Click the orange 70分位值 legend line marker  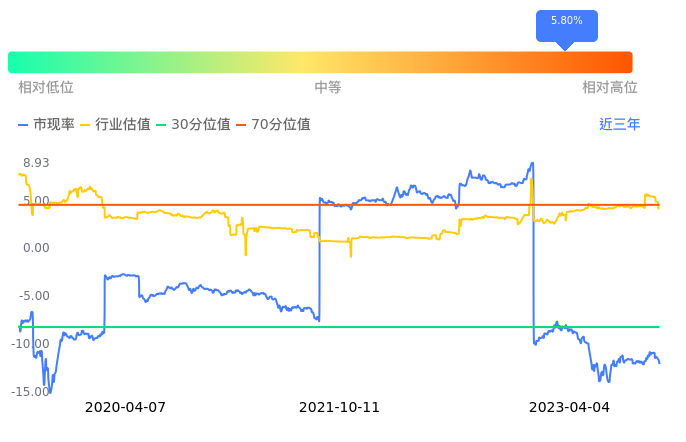click(x=242, y=125)
